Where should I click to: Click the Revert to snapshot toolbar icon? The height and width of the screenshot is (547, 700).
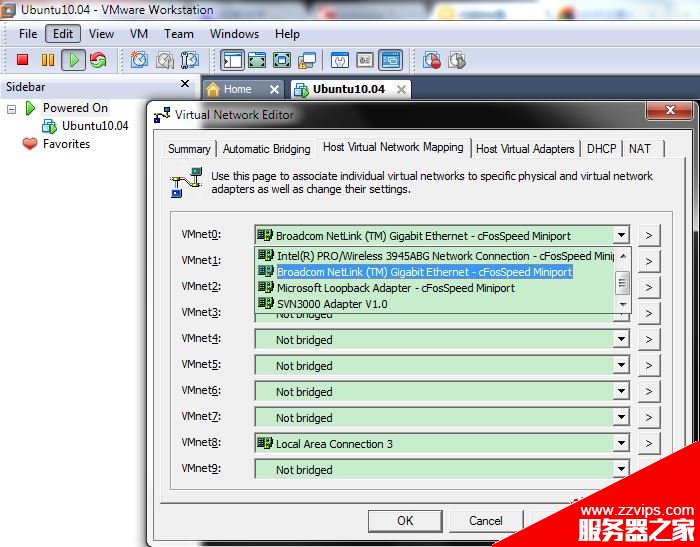[x=165, y=60]
